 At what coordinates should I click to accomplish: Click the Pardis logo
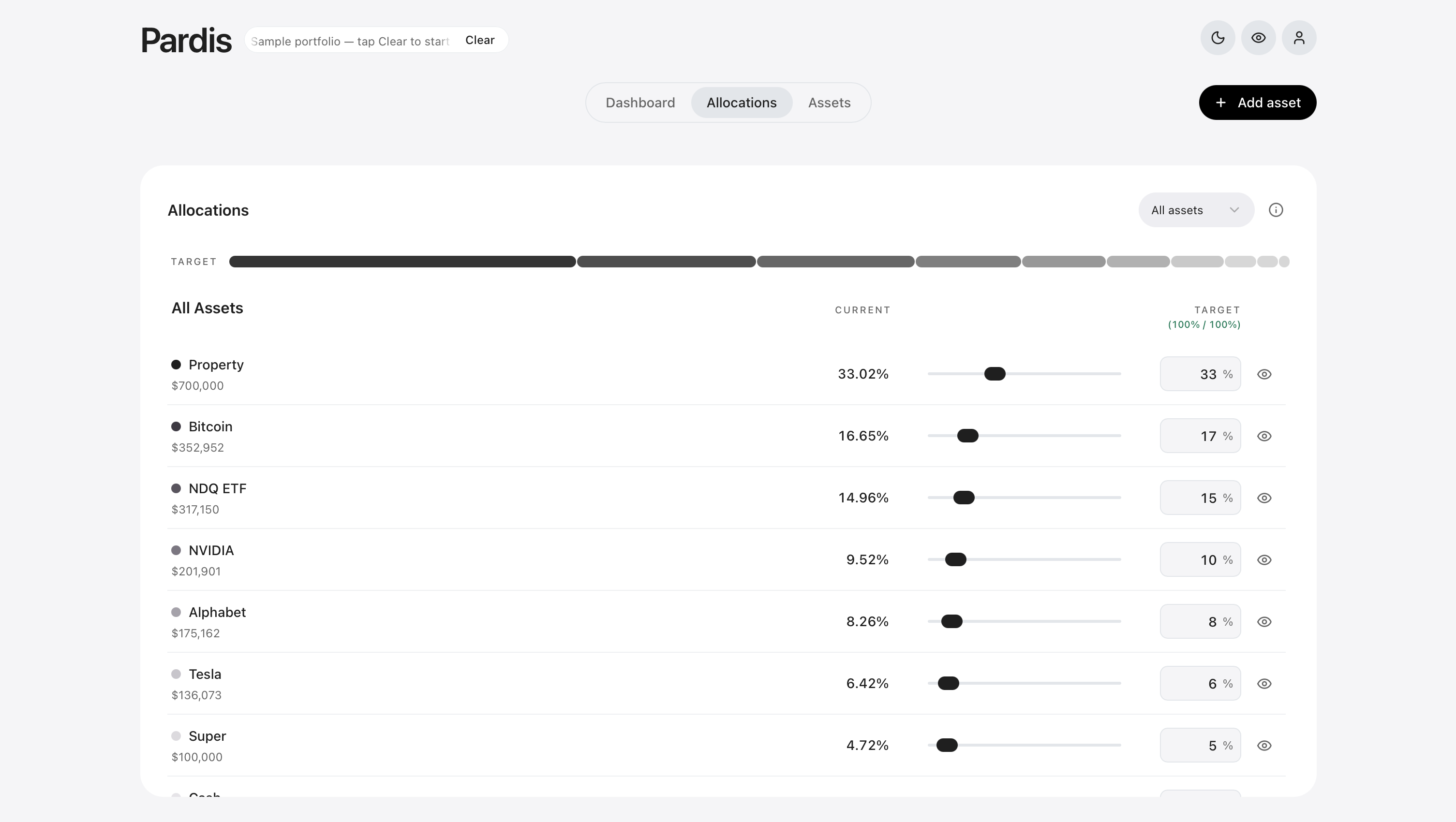pos(186,40)
